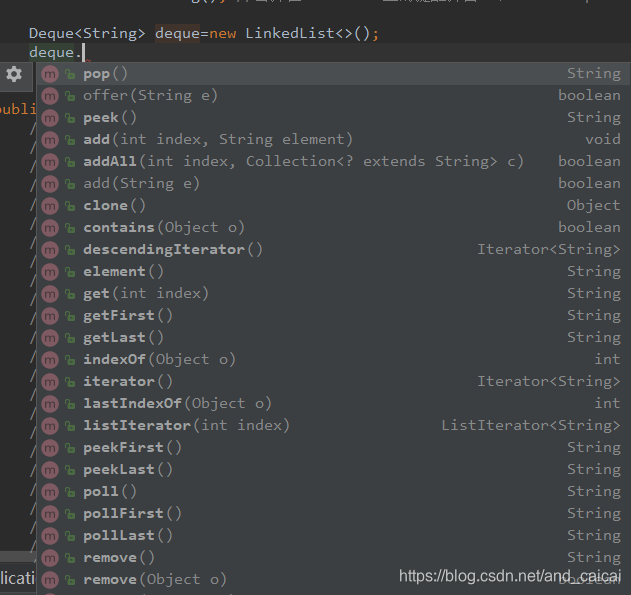The image size is (631, 595).
Task: Choose listIterator(int index) suggestion
Action: (x=333, y=426)
